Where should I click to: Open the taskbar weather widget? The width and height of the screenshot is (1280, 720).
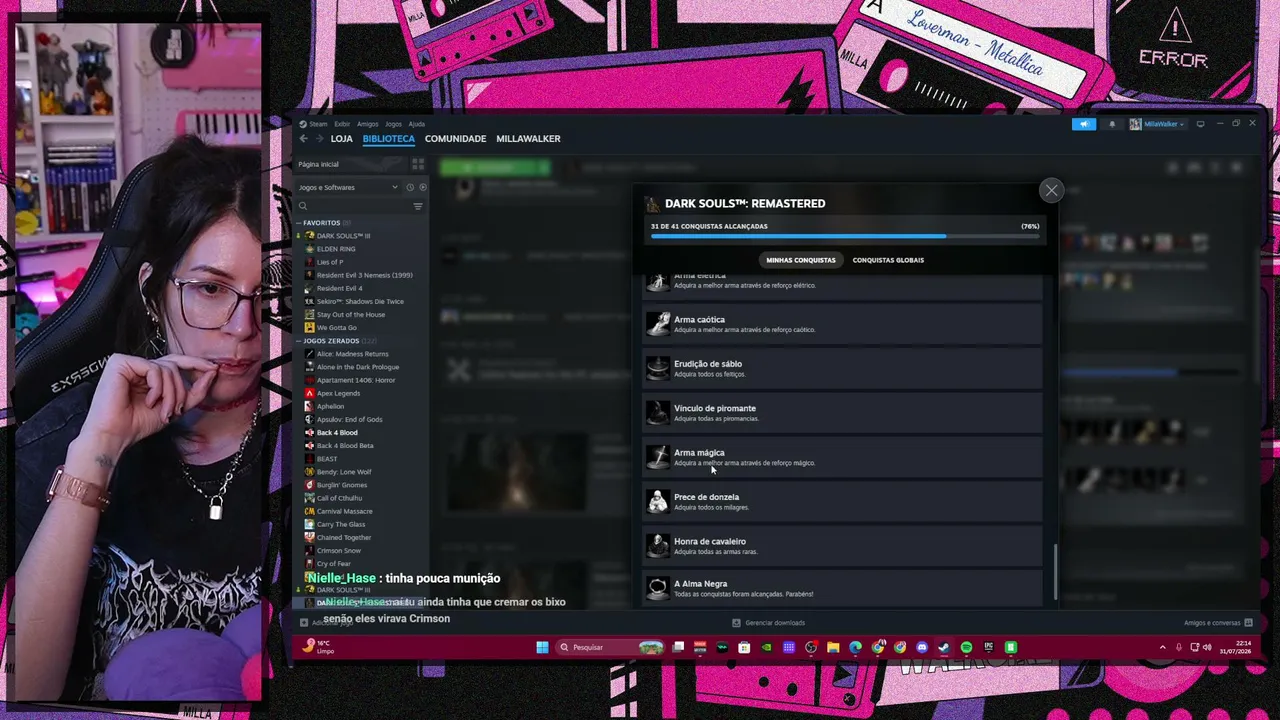pos(320,647)
